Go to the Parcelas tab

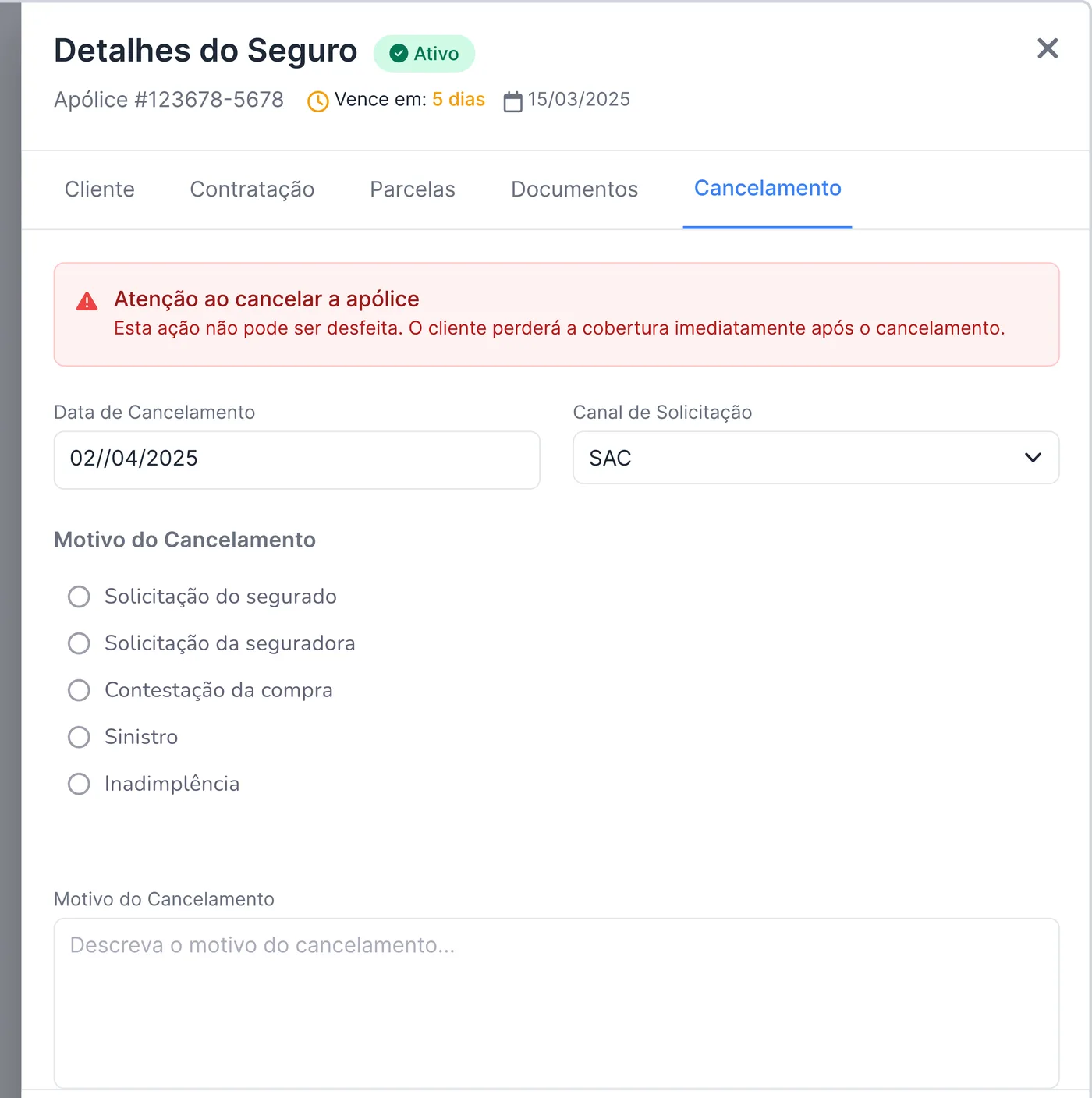pos(413,189)
